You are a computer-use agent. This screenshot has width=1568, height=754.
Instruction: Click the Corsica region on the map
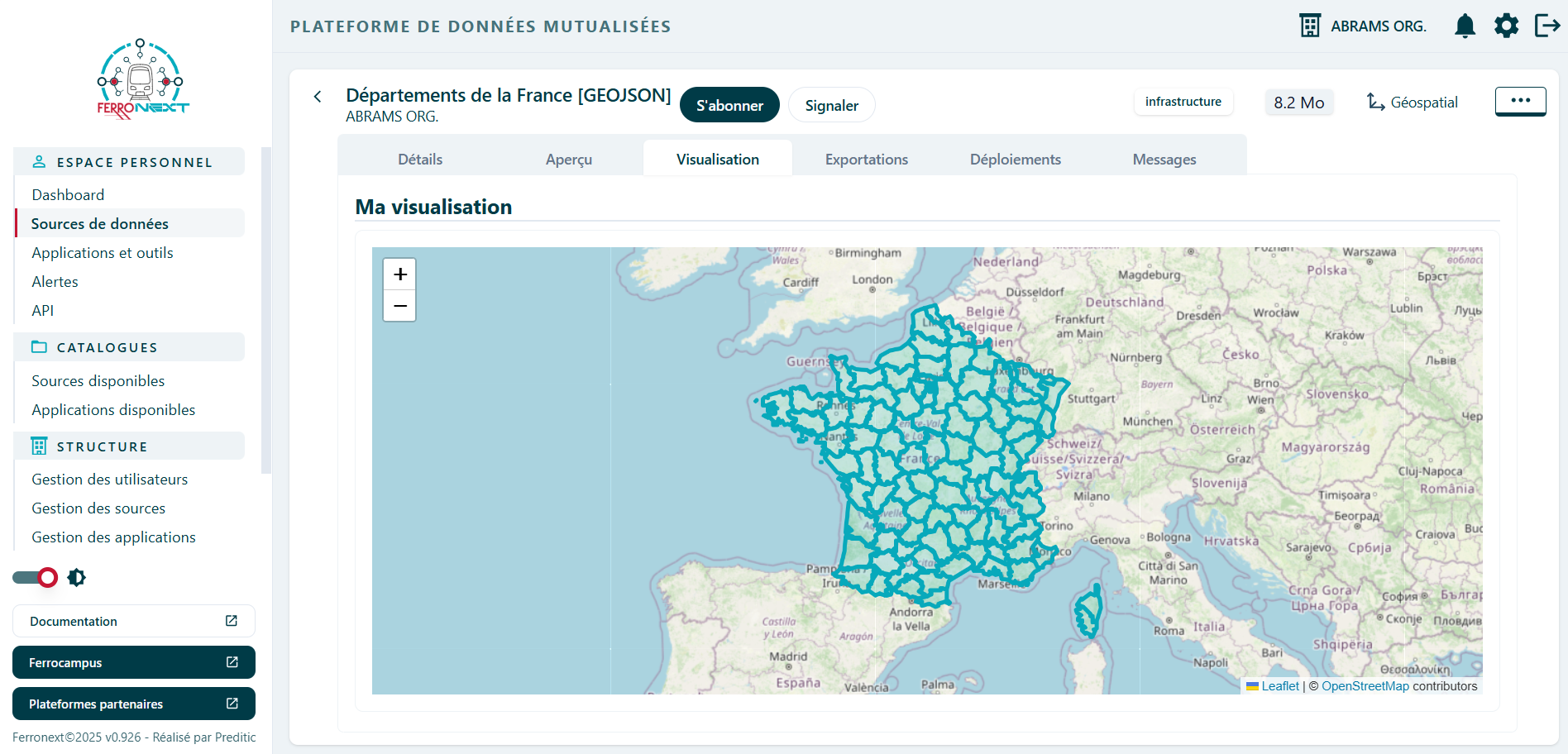point(1088,612)
